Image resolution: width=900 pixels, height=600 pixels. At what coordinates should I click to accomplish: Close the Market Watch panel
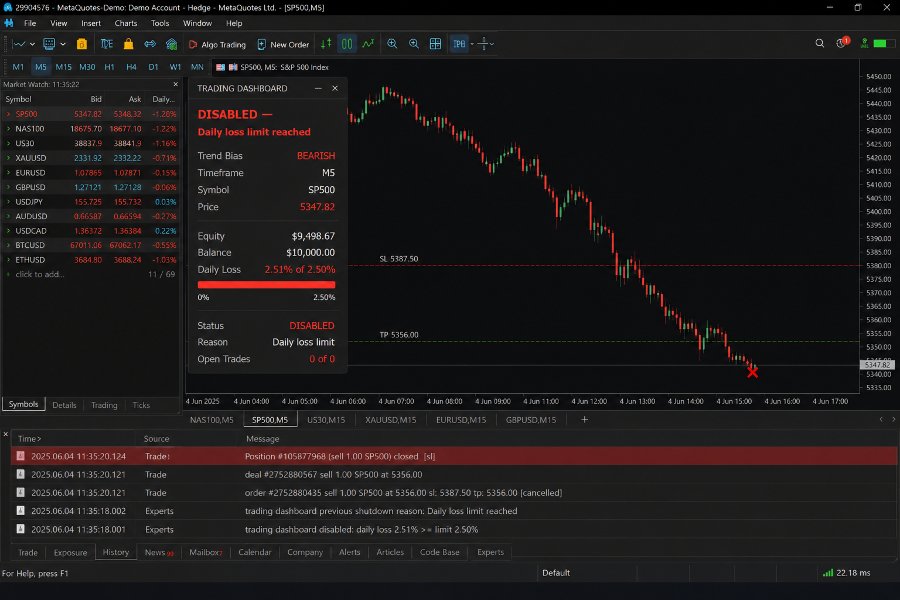coord(176,84)
